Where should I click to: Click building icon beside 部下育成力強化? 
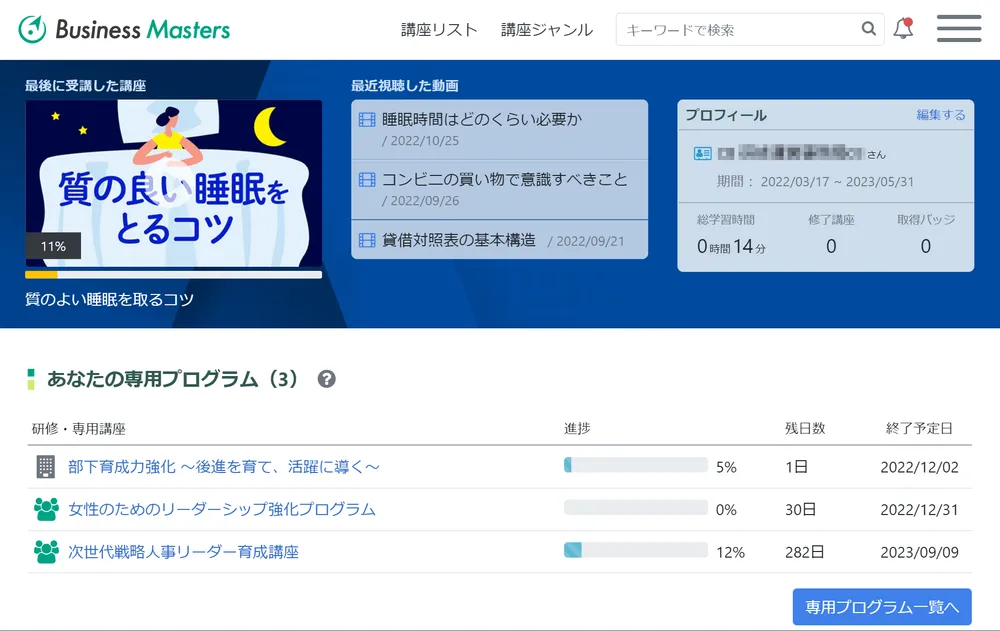tap(45, 466)
